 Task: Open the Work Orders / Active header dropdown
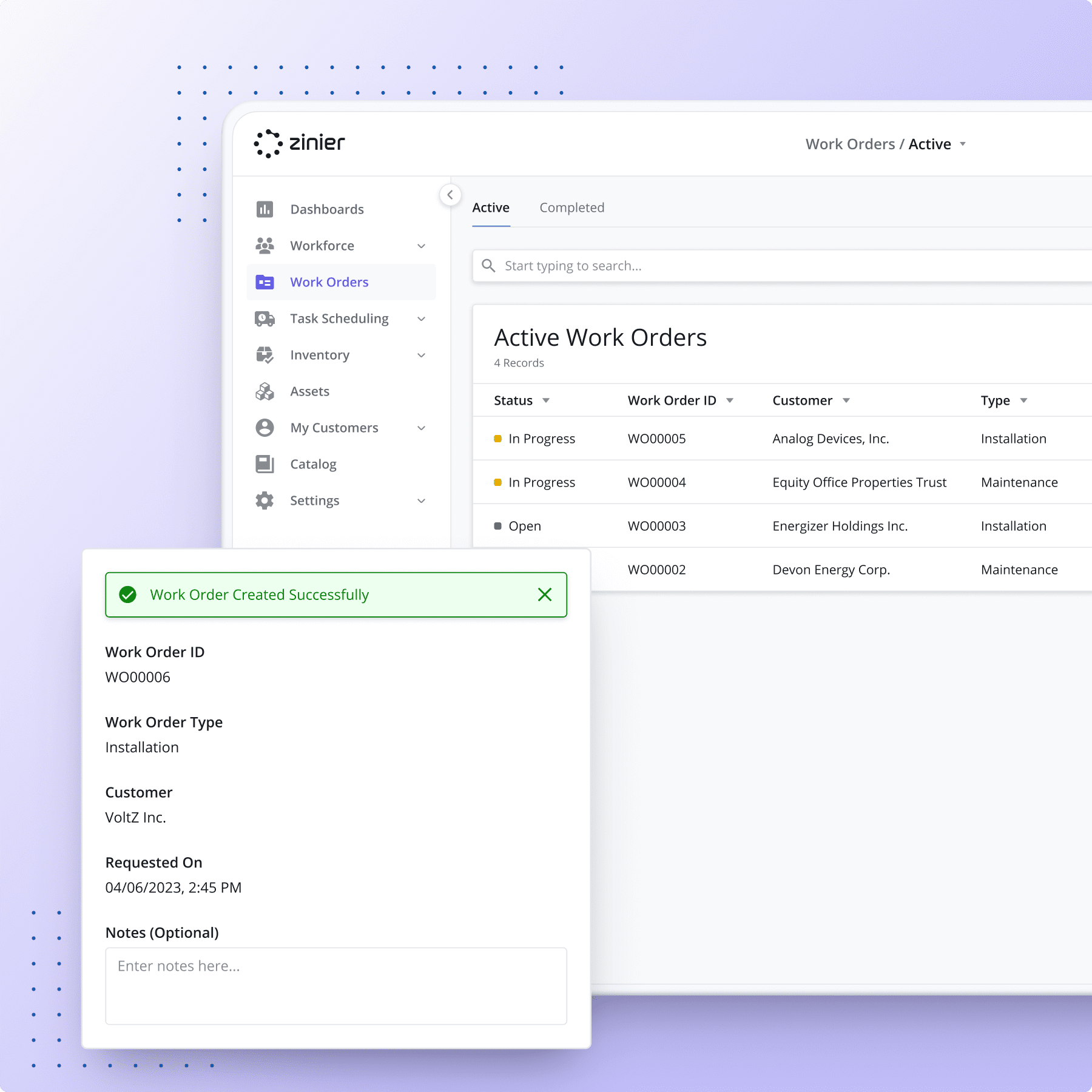click(963, 144)
